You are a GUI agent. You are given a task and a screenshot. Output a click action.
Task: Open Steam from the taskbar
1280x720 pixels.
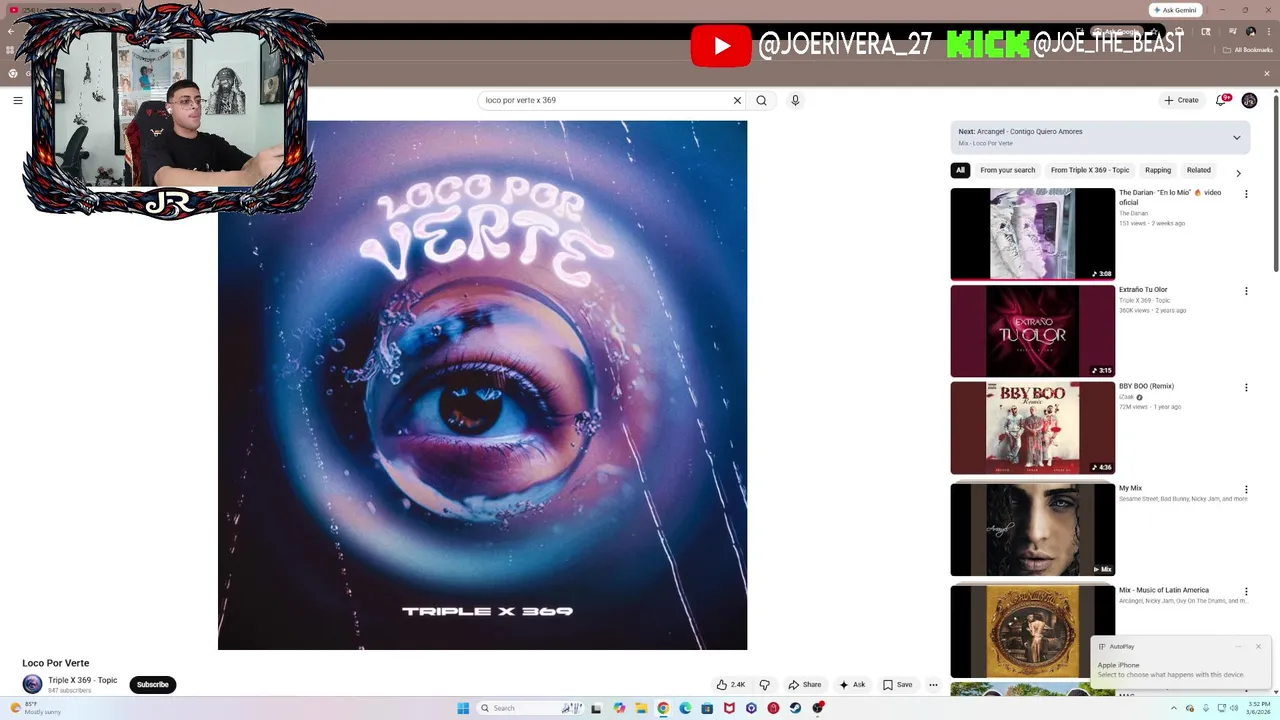click(x=795, y=708)
